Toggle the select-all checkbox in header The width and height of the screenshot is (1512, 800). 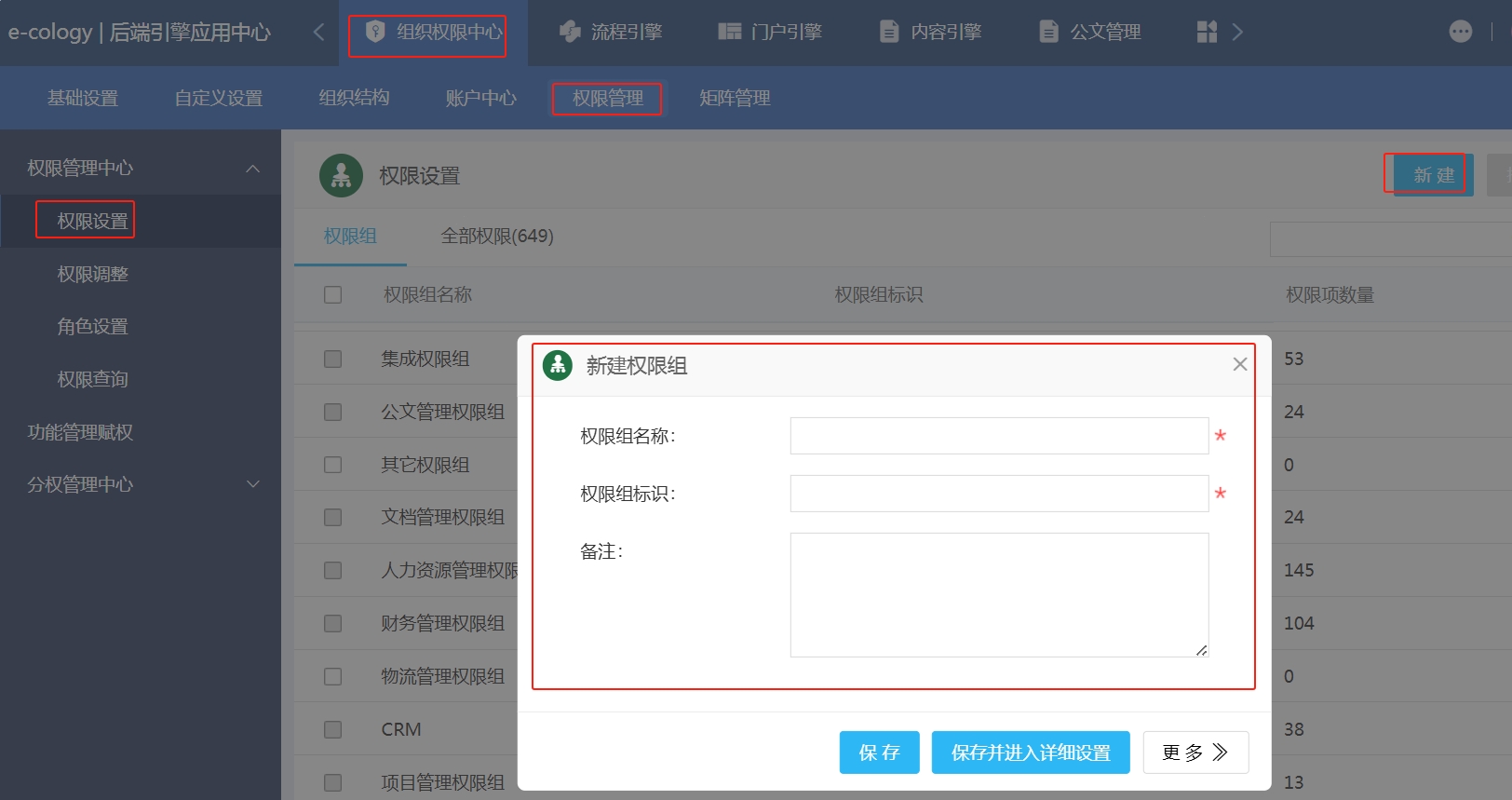click(x=332, y=294)
